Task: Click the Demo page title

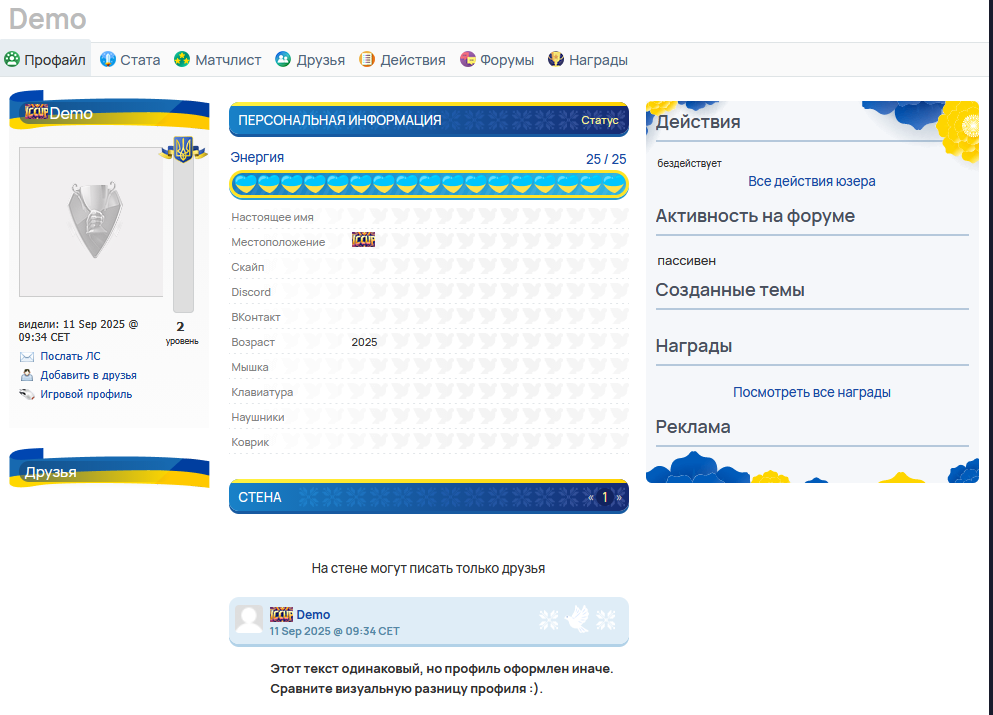Action: click(47, 19)
